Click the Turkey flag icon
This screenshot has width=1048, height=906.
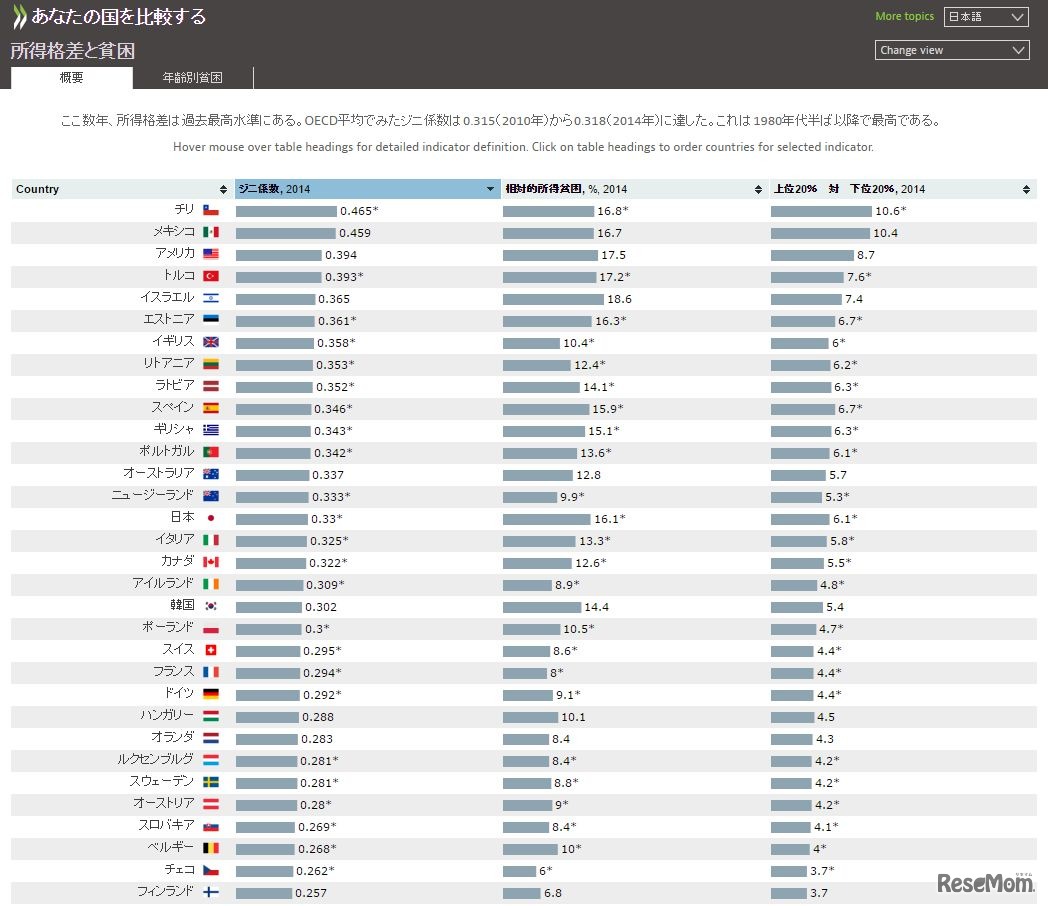click(211, 276)
